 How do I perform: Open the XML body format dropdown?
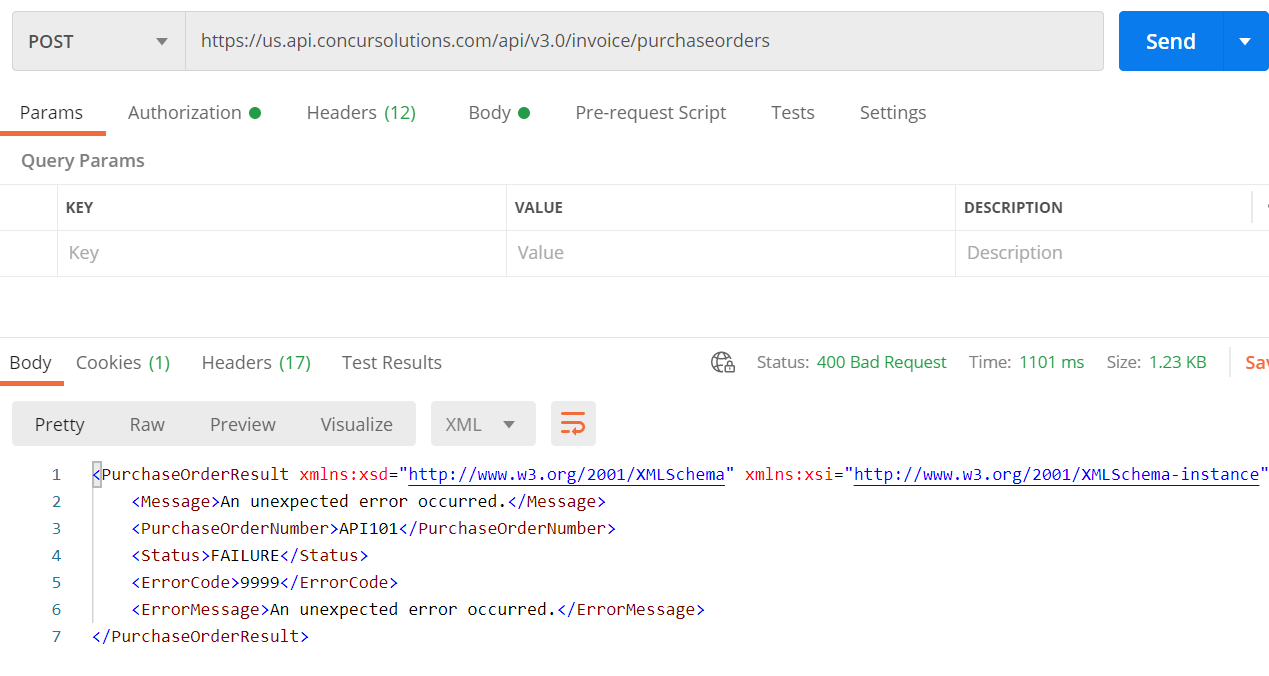(483, 423)
